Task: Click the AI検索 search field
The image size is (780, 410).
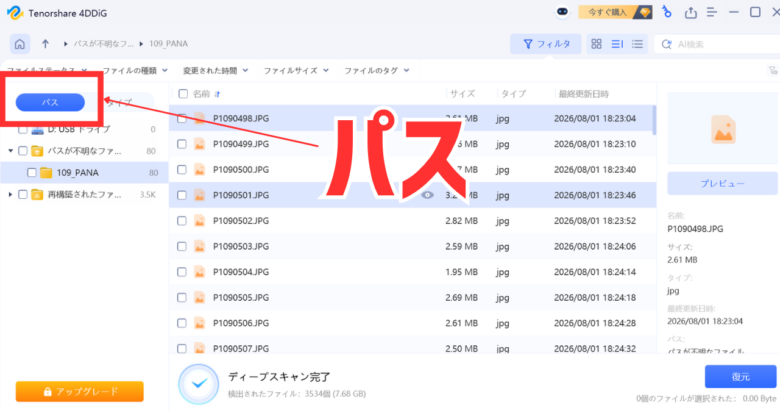Action: (716, 44)
